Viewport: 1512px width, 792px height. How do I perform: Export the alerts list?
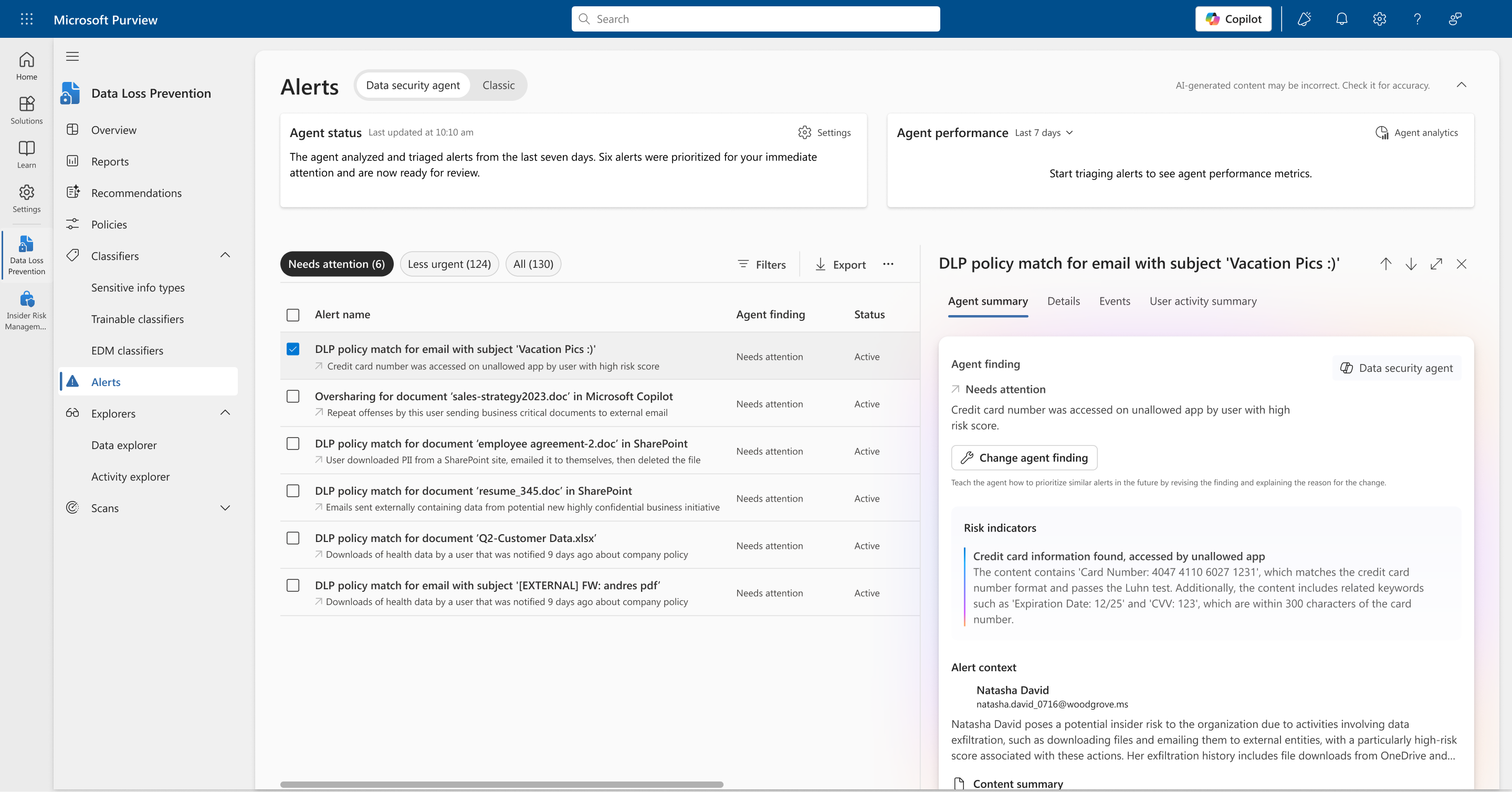pyautogui.click(x=841, y=265)
